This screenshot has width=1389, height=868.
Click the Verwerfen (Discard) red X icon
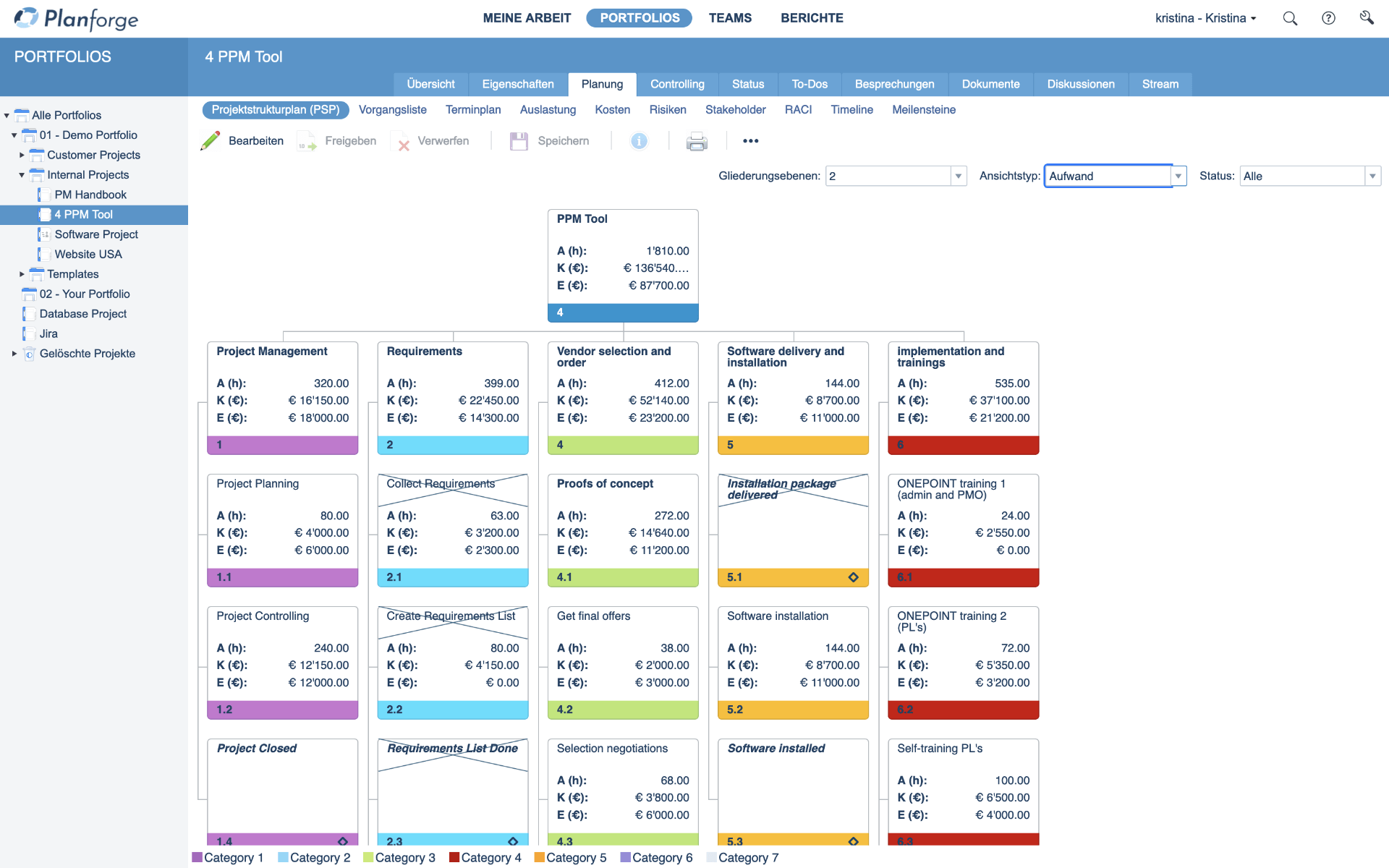(x=403, y=141)
